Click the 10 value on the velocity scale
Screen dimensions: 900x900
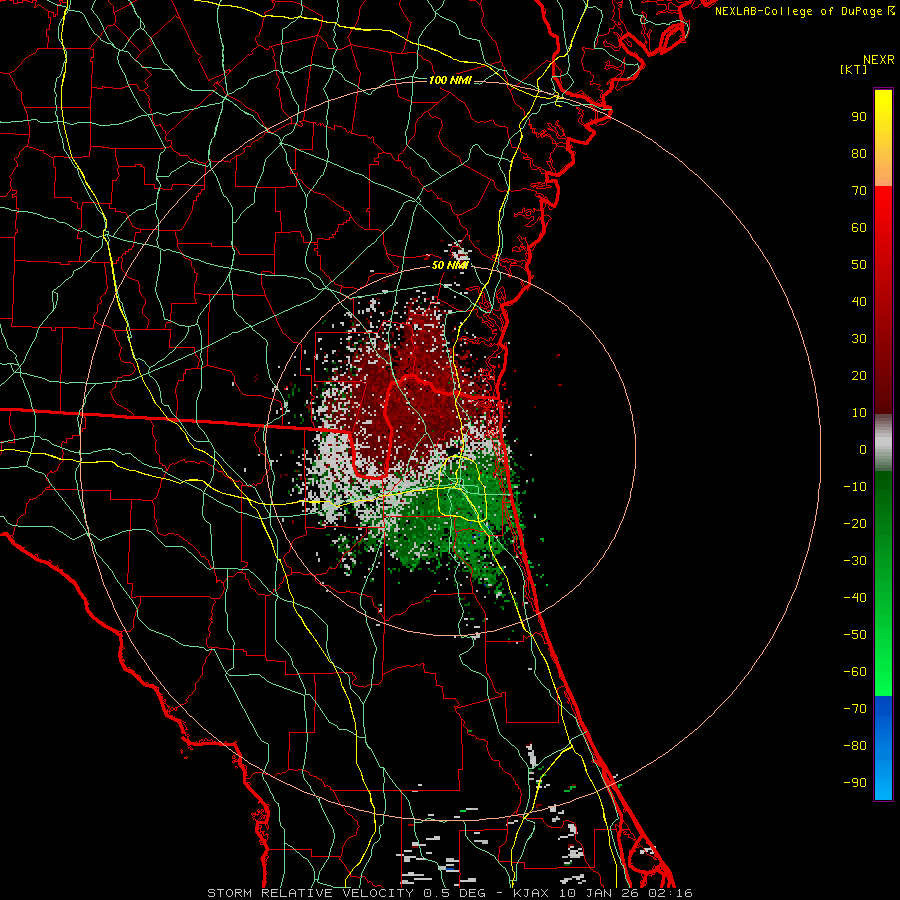coord(859,413)
